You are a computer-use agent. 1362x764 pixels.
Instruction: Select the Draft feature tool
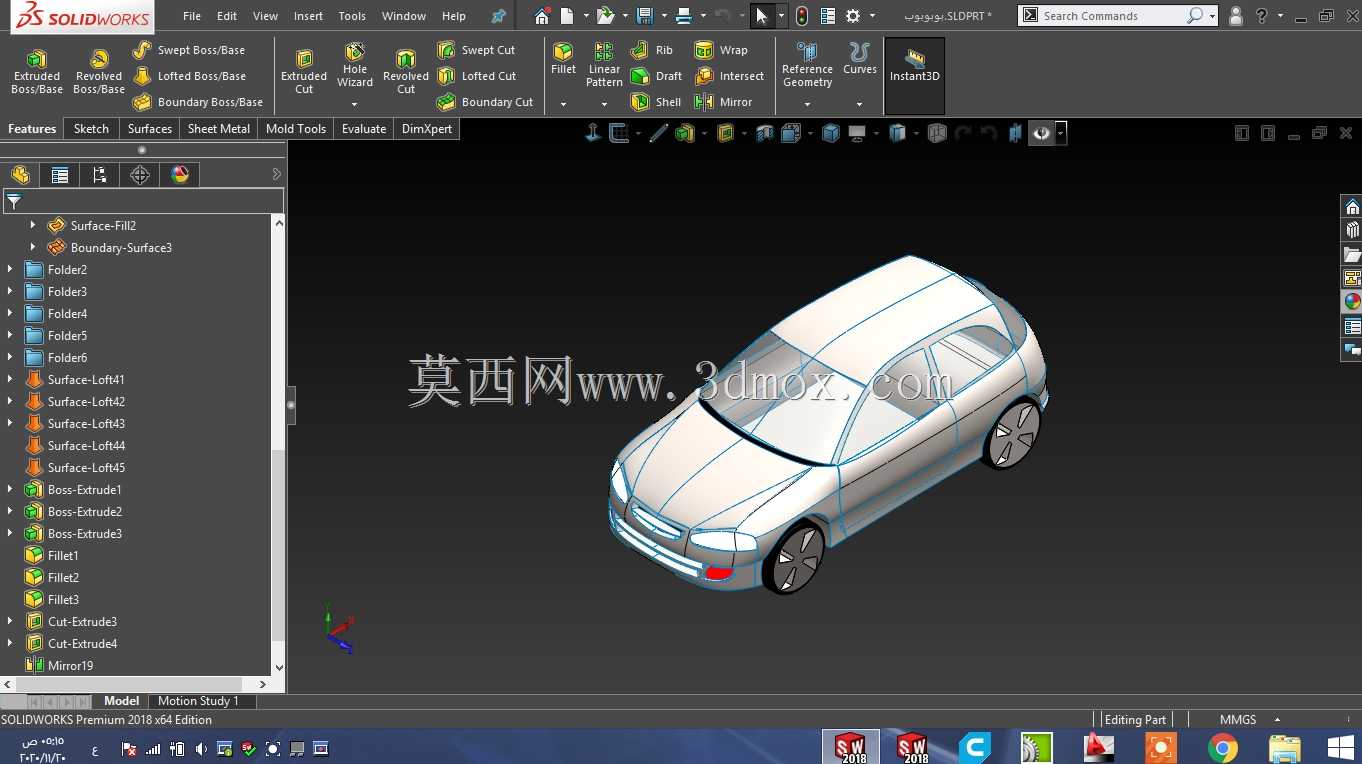click(656, 76)
